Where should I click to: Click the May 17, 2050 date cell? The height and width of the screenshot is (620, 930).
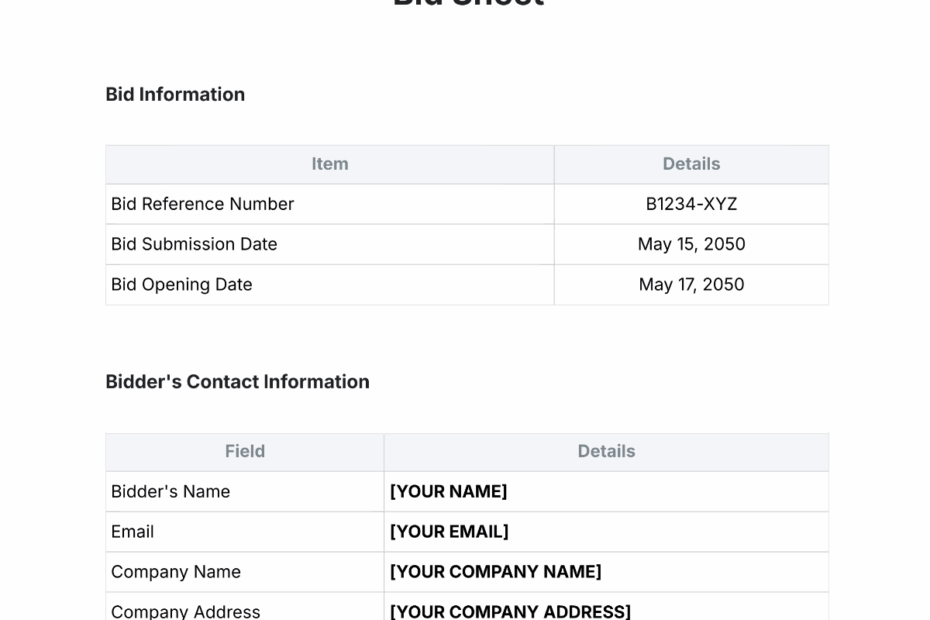click(x=691, y=284)
